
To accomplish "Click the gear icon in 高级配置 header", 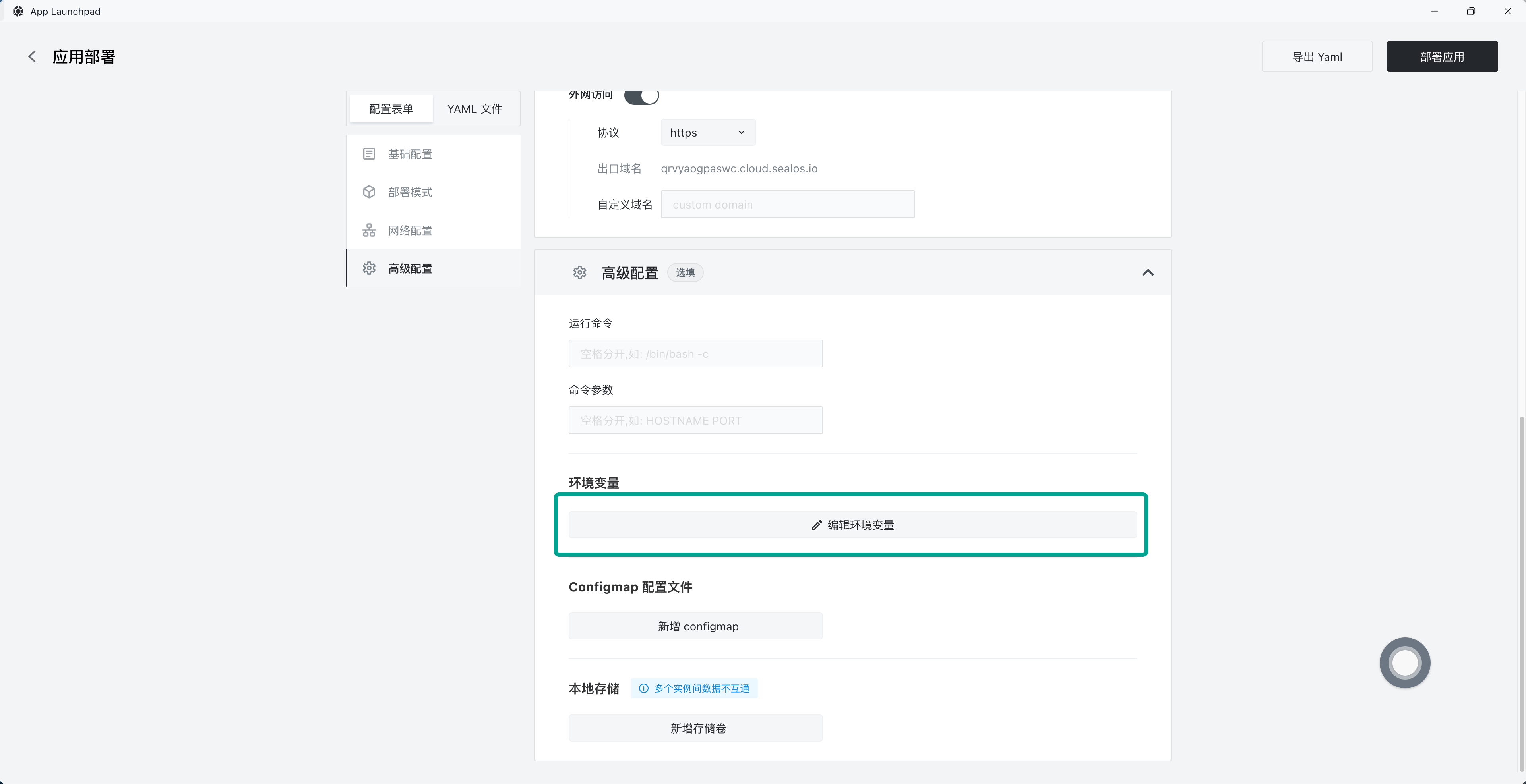I will tap(579, 272).
